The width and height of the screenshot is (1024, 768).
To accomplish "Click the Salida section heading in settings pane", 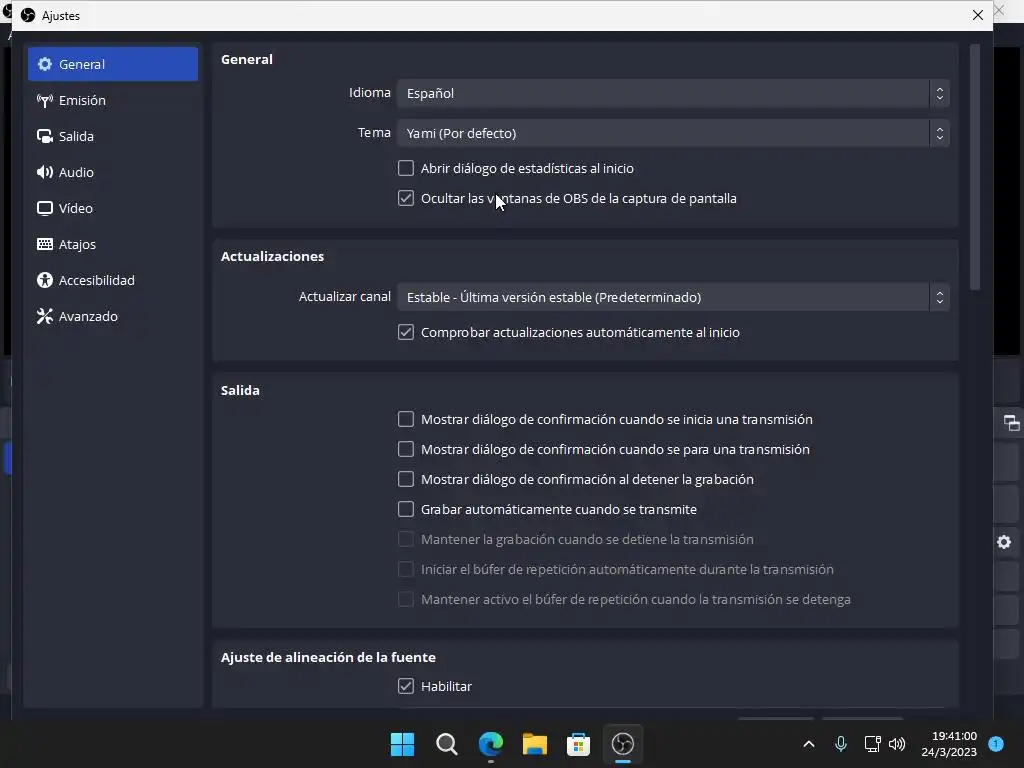I will [x=240, y=390].
